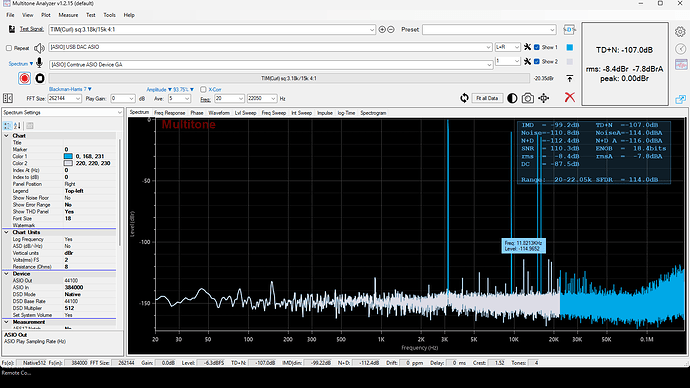Toggle the dark/light contrast theme icon

tap(512, 98)
